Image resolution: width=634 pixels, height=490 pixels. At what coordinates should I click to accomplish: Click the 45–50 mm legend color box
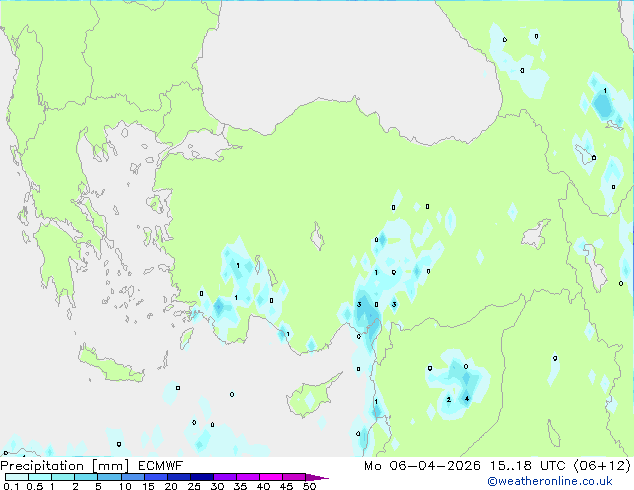click(x=294, y=477)
